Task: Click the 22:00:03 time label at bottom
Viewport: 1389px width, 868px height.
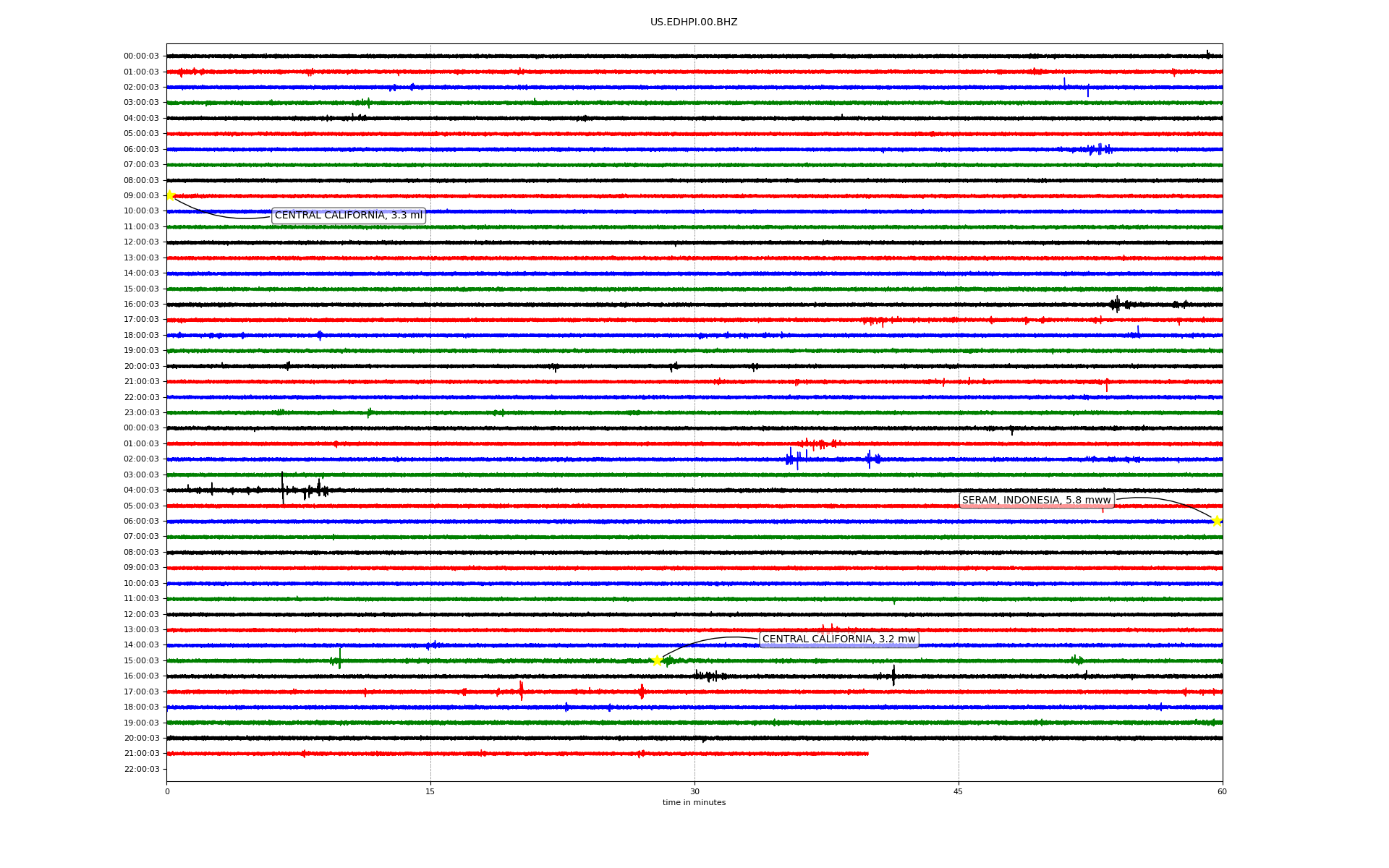Action: click(141, 770)
